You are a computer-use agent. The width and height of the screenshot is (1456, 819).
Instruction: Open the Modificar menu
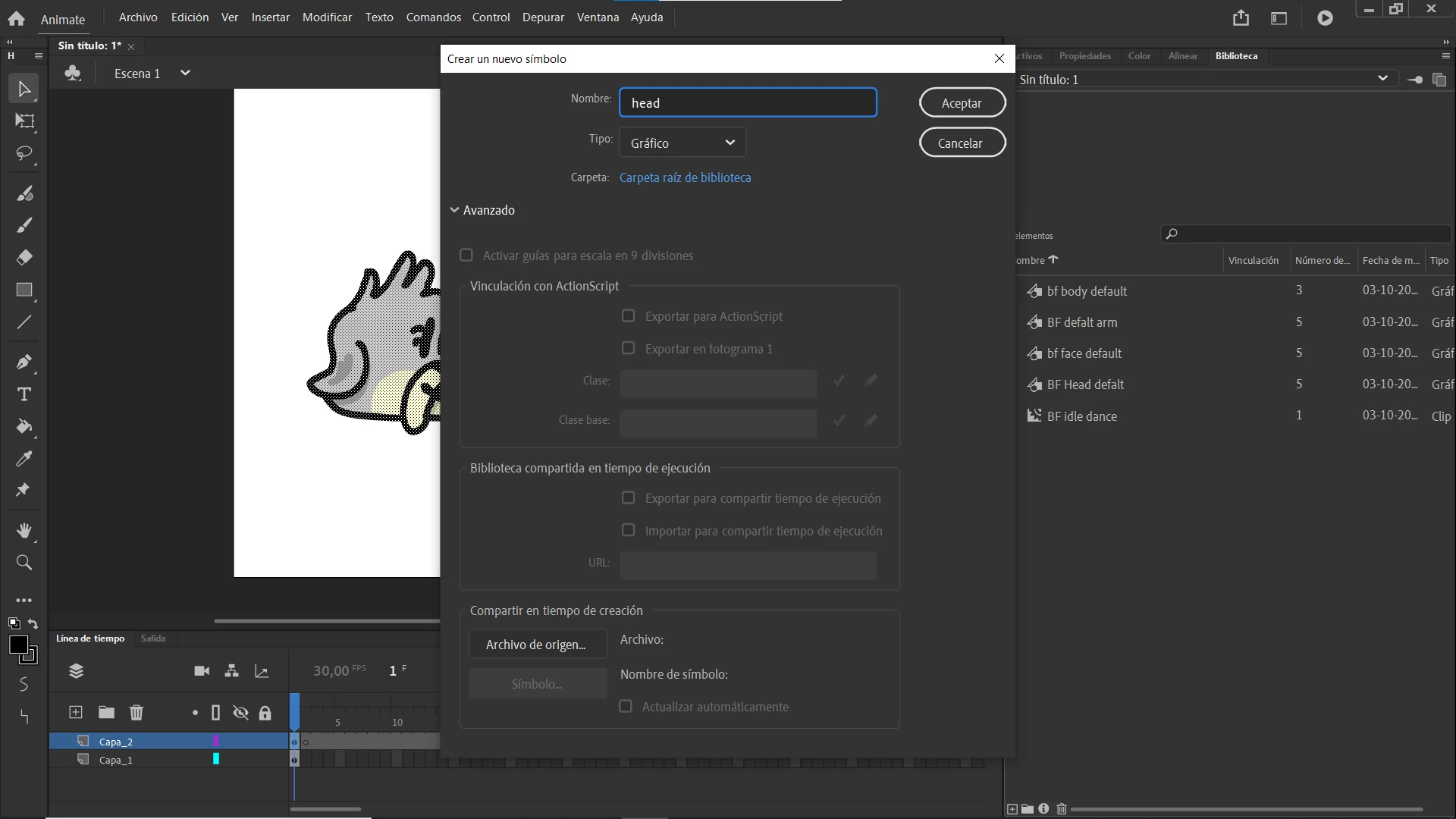click(327, 17)
